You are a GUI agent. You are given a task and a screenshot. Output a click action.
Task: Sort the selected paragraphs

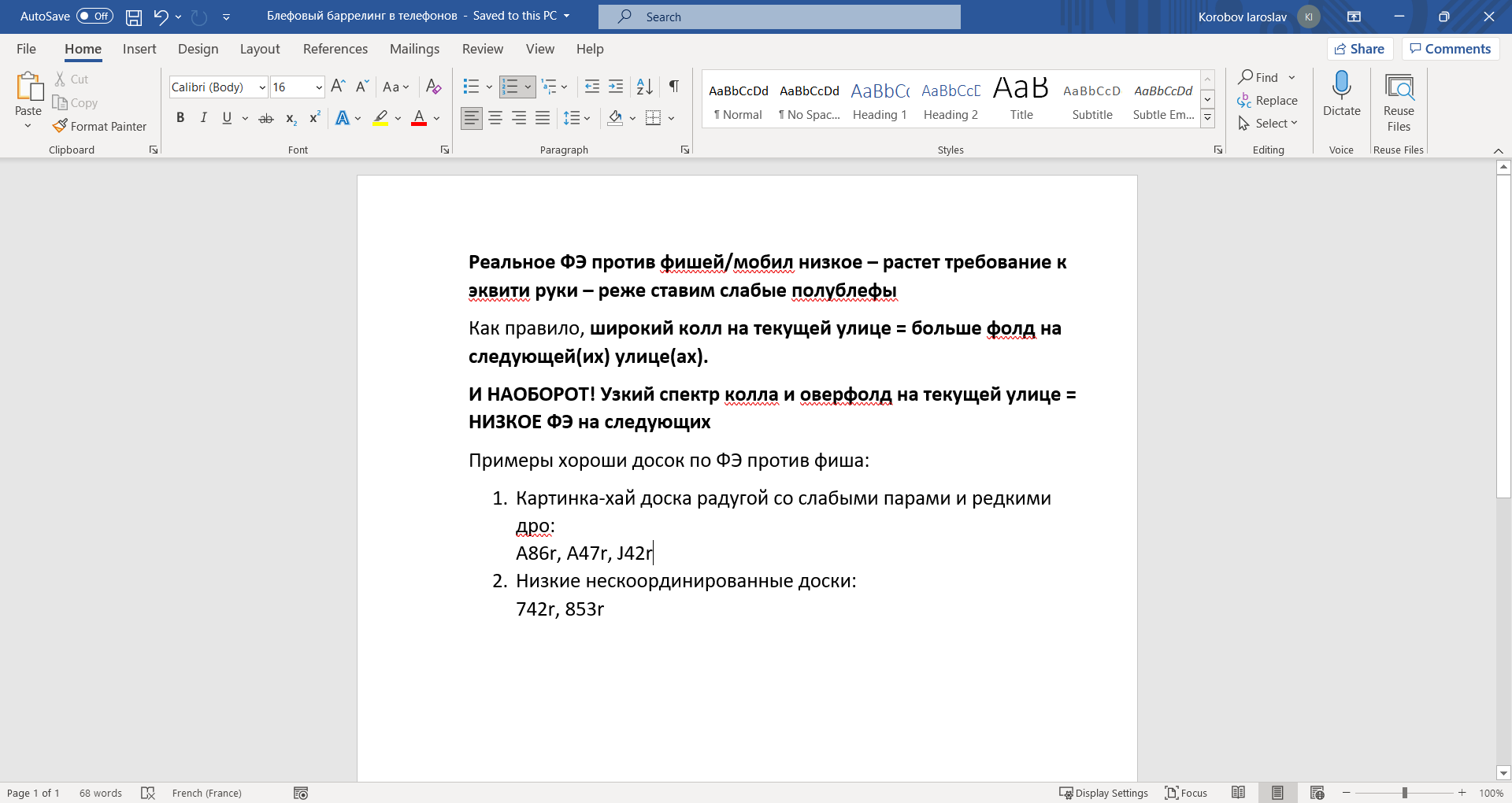(644, 87)
